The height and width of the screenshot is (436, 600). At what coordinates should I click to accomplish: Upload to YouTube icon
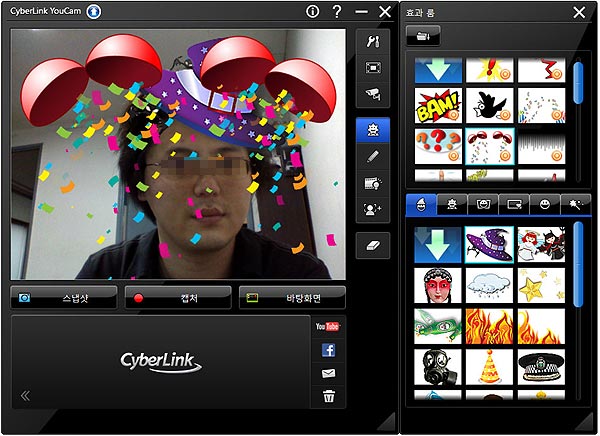[x=328, y=327]
